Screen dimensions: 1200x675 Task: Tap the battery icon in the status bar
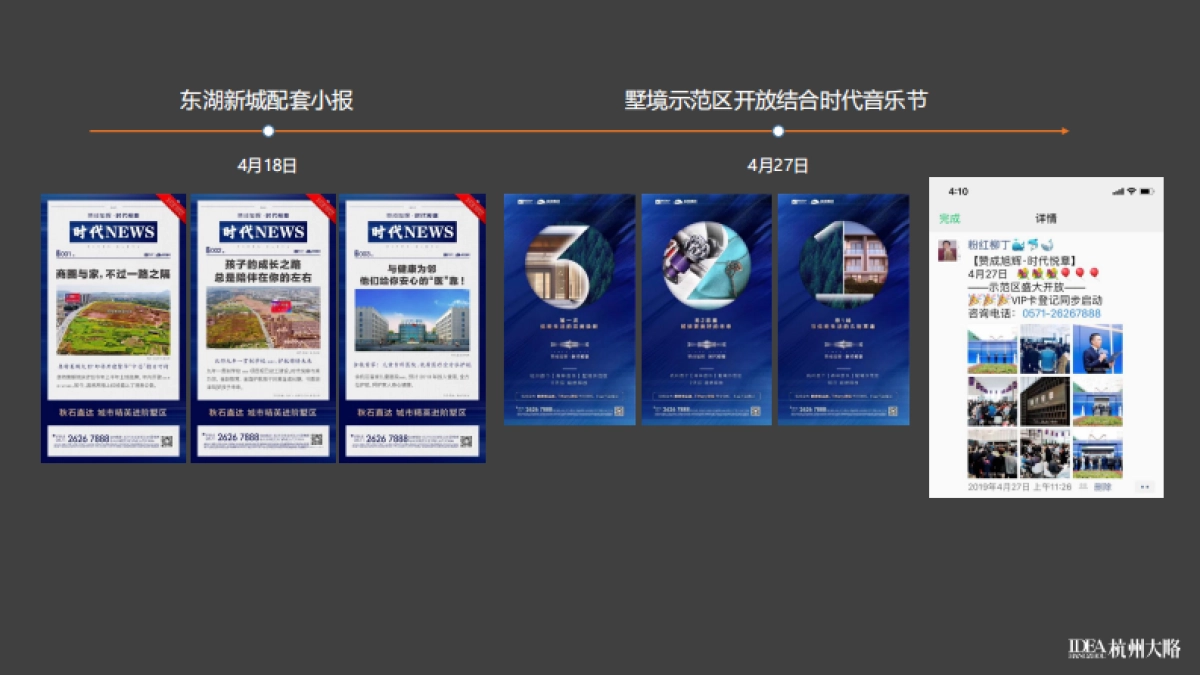[1148, 192]
